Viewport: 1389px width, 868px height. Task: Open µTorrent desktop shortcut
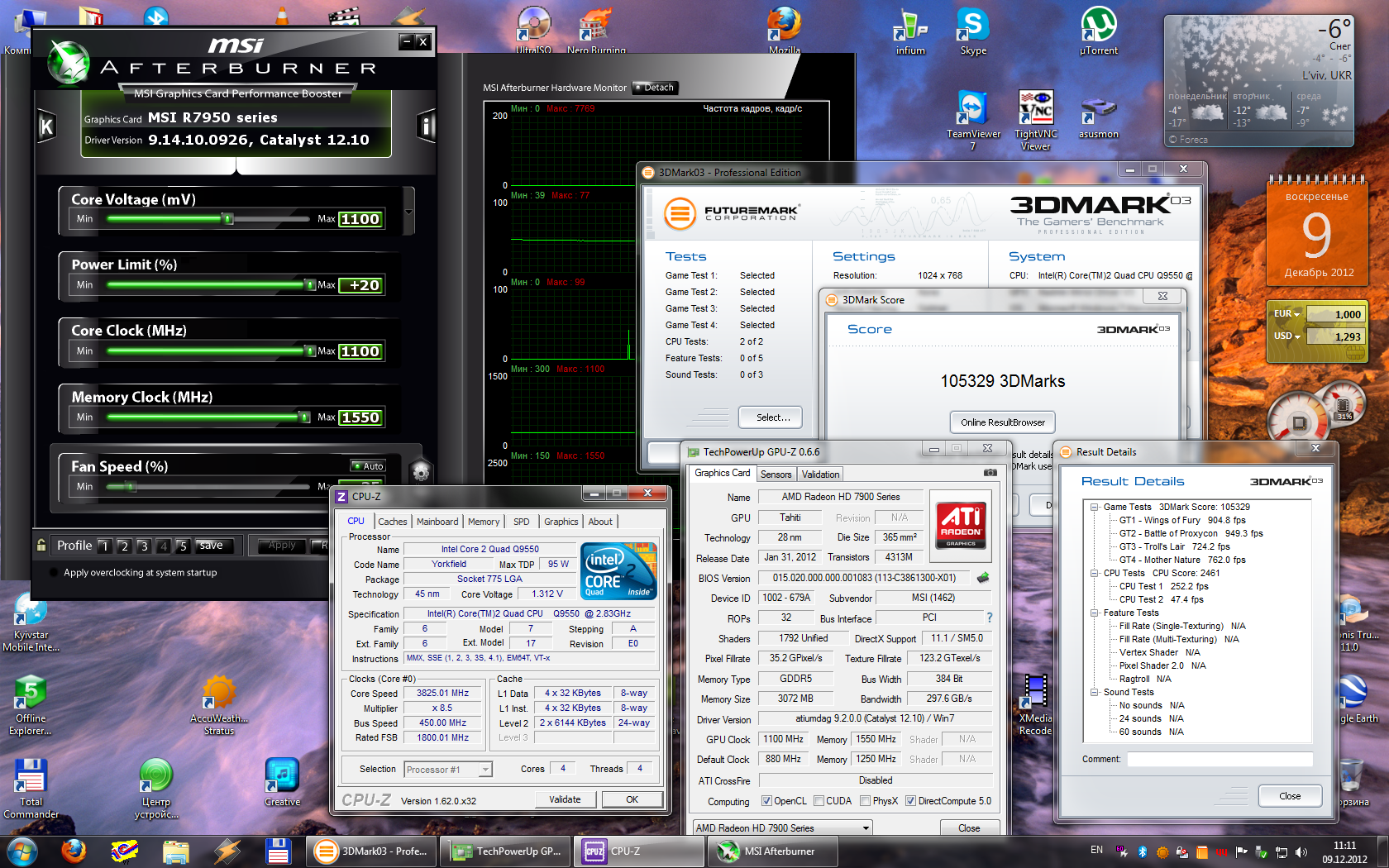1099,31
